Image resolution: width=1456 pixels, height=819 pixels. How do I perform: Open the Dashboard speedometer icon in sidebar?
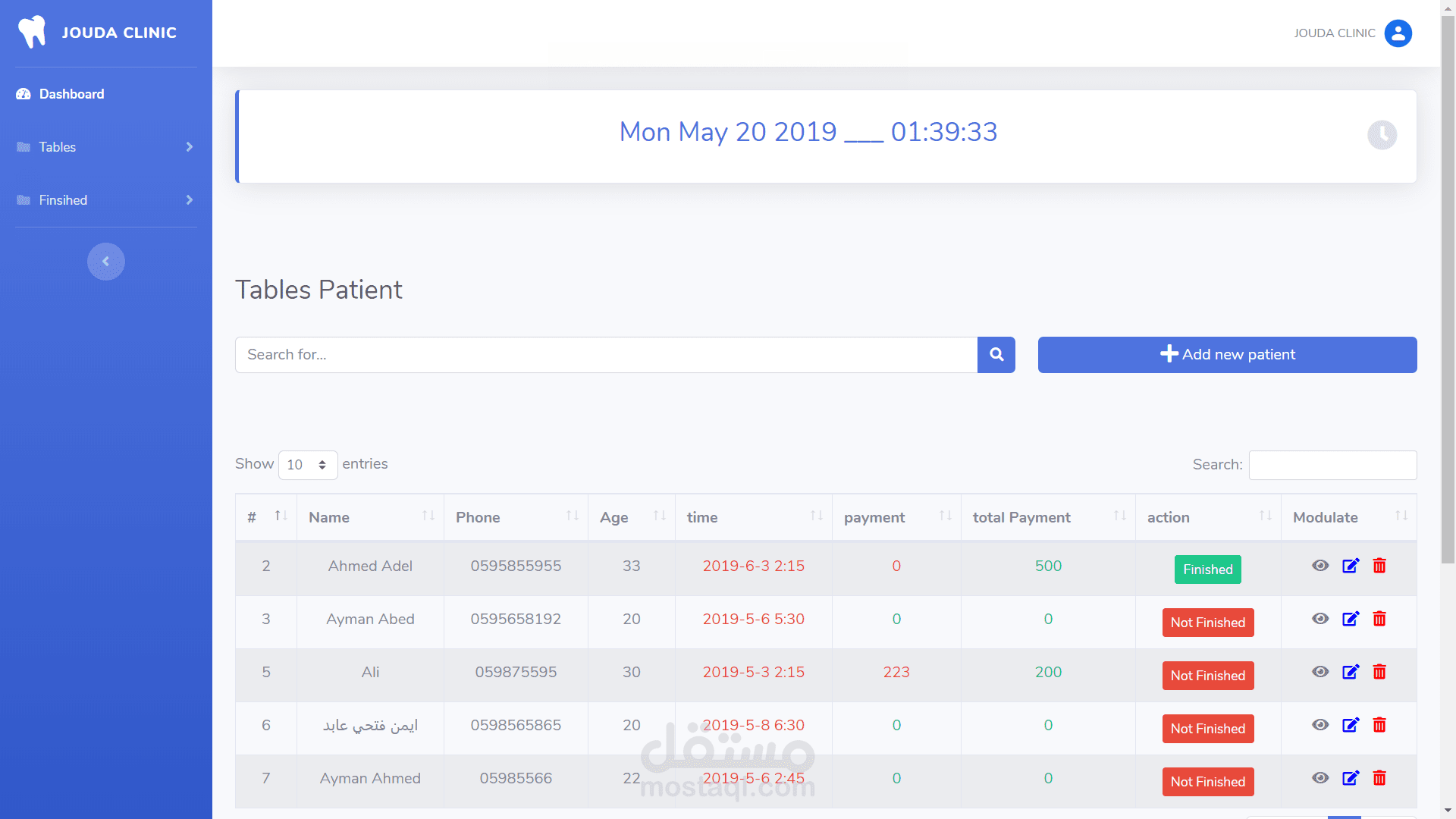pos(23,93)
